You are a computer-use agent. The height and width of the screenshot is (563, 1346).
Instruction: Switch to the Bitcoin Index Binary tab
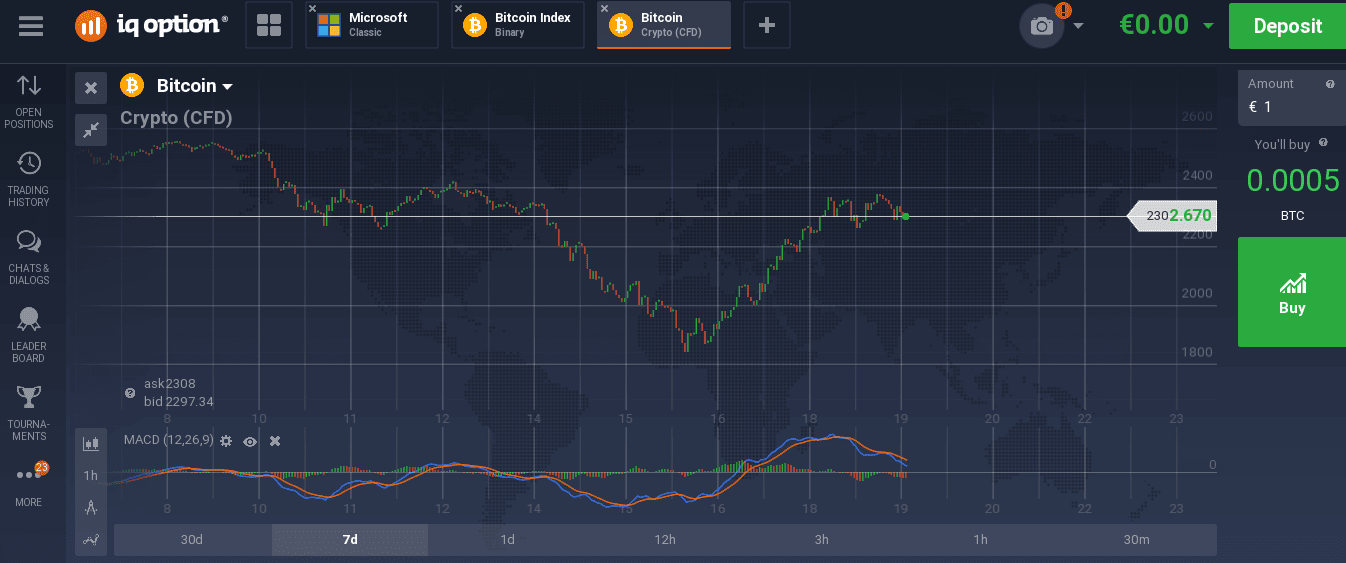click(x=518, y=25)
